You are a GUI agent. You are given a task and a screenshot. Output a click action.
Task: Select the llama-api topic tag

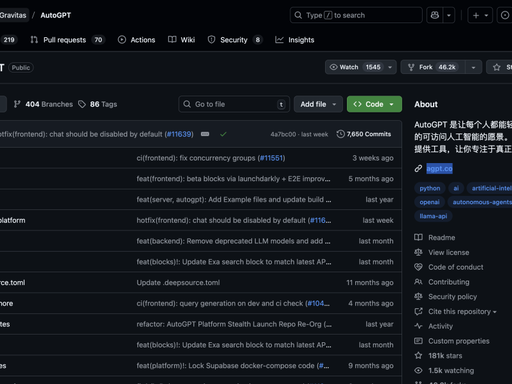(x=433, y=216)
